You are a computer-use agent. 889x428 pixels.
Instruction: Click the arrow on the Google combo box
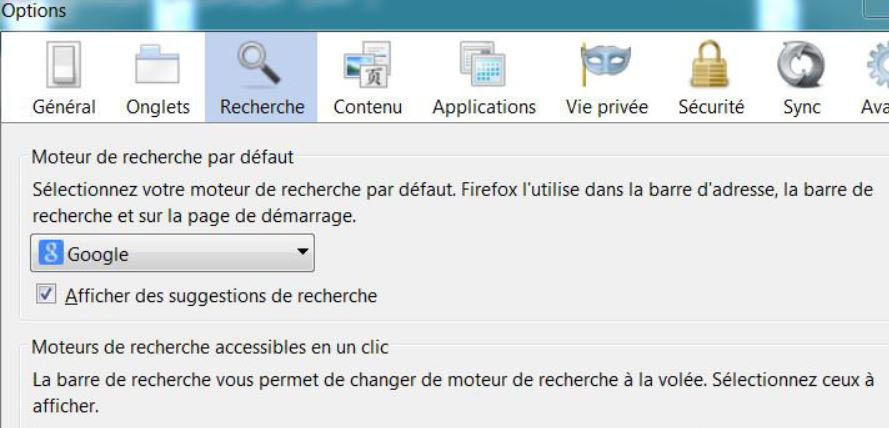point(303,253)
